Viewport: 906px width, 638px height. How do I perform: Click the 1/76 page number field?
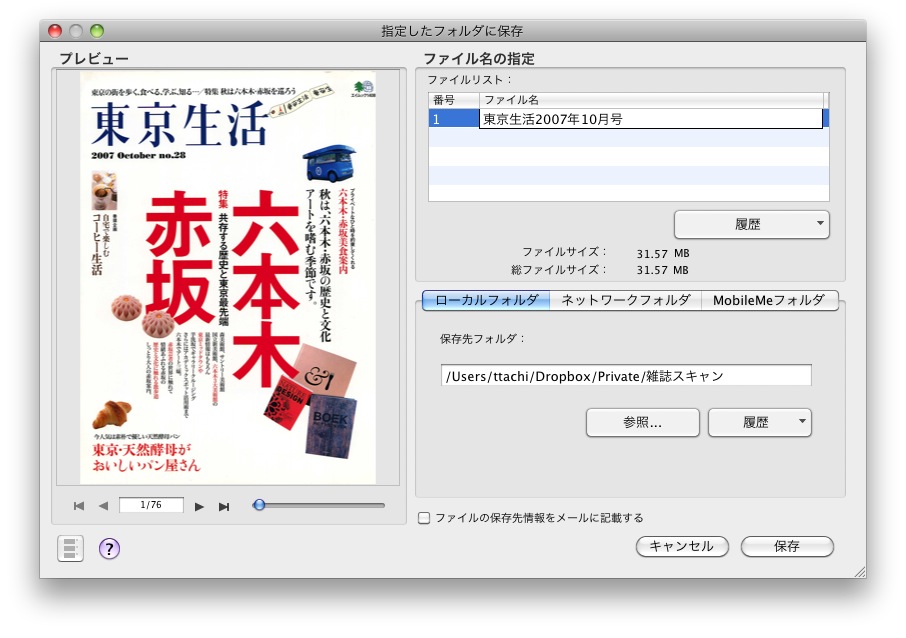click(x=151, y=505)
